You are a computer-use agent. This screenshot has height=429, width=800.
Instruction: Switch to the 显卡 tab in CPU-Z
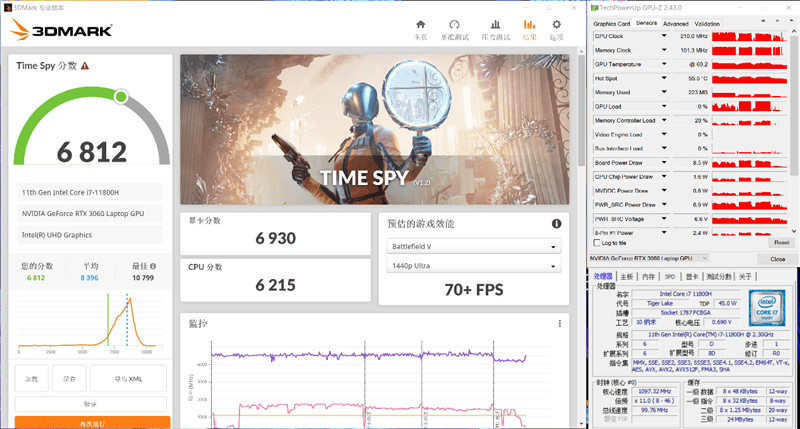point(692,276)
